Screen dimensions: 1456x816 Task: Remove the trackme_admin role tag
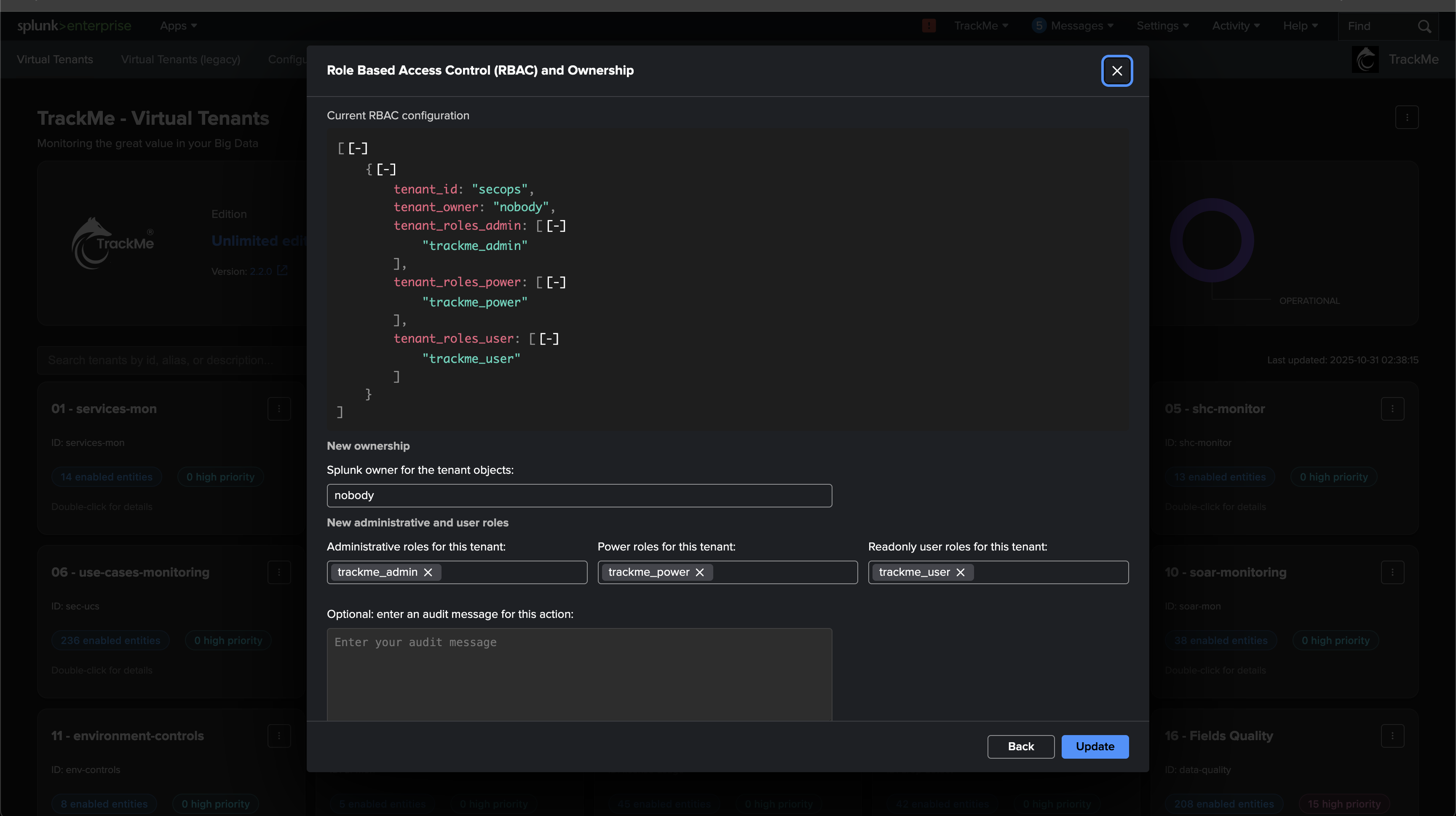click(428, 572)
